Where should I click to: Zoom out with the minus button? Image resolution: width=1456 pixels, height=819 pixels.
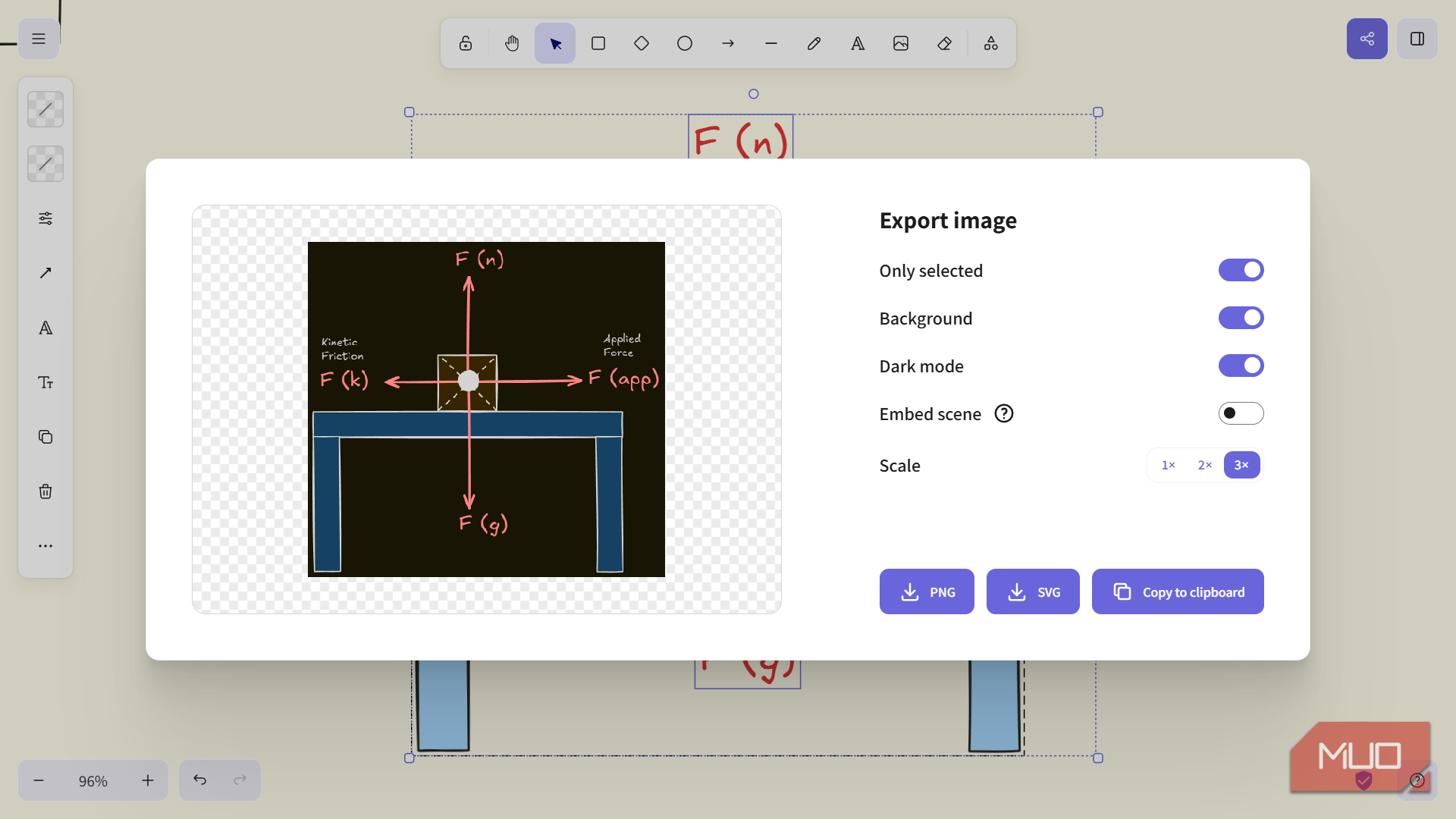click(39, 780)
